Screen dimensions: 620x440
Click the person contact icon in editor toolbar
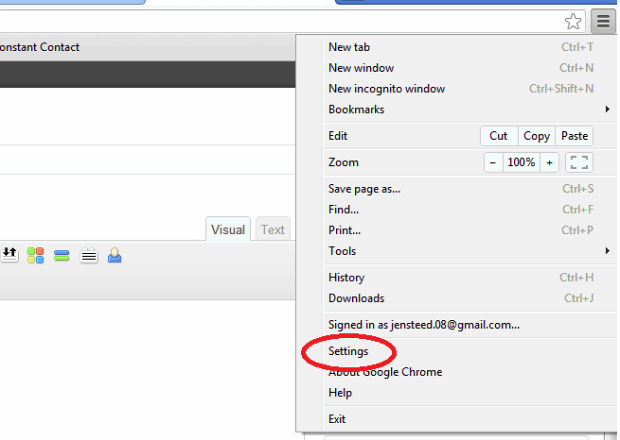point(115,255)
